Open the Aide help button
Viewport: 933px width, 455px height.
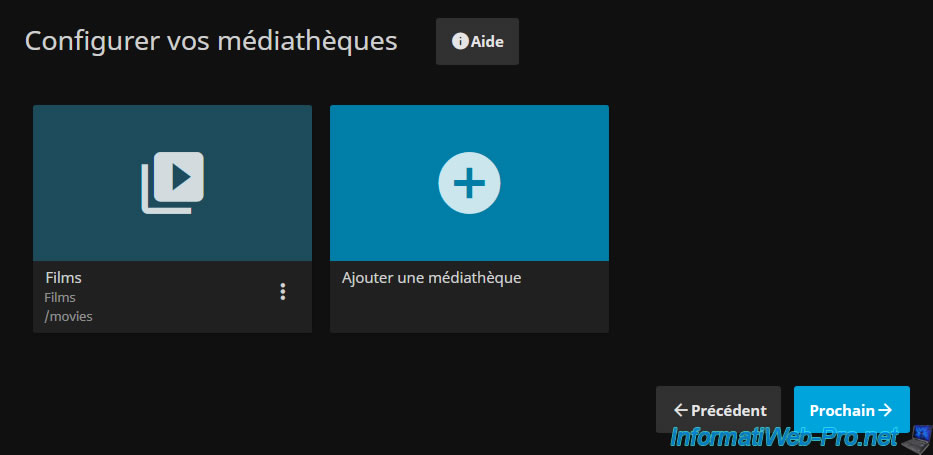pyautogui.click(x=477, y=41)
